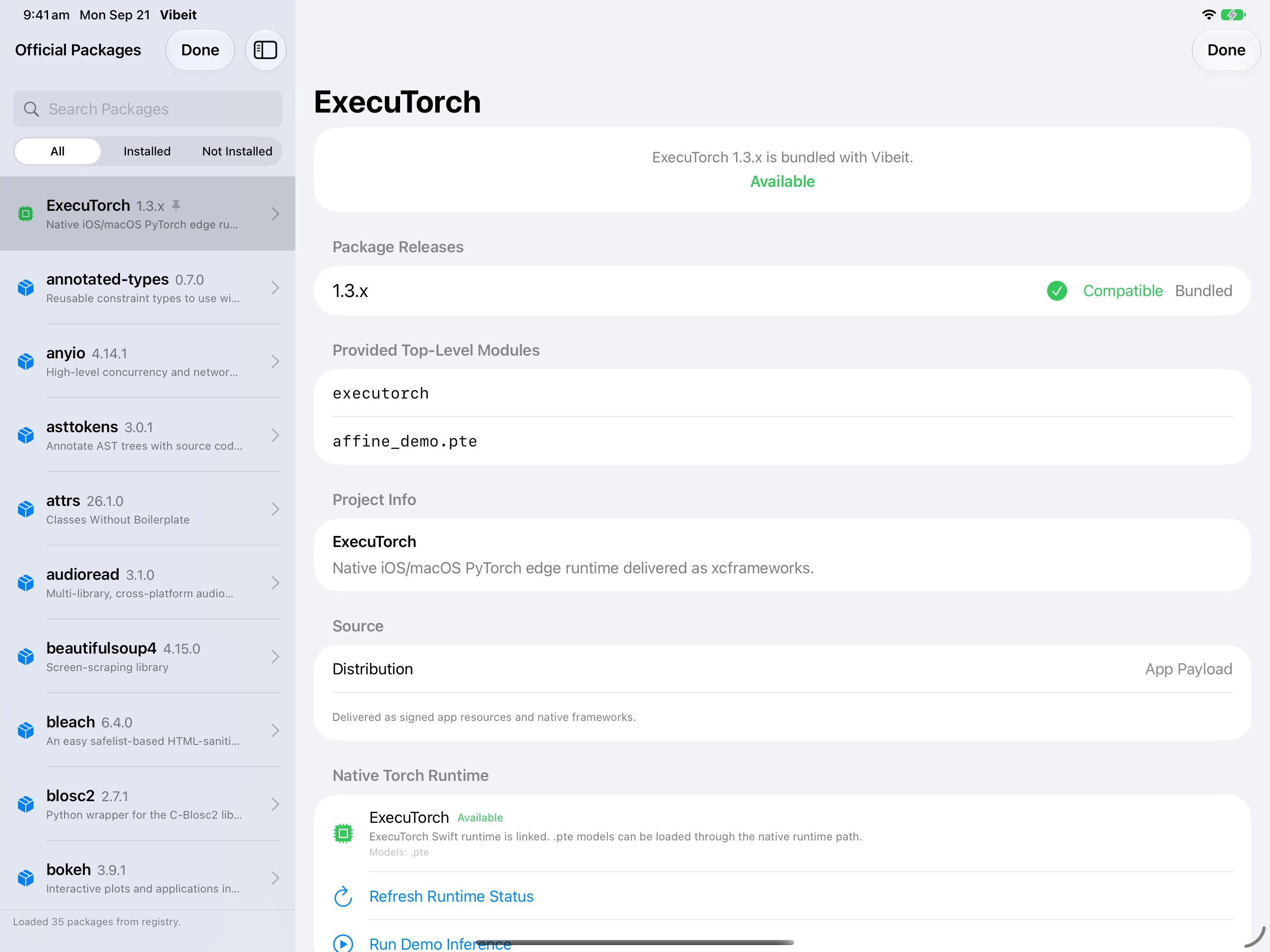Click the Bundled label in release row
This screenshot has width=1270, height=952.
(x=1204, y=291)
